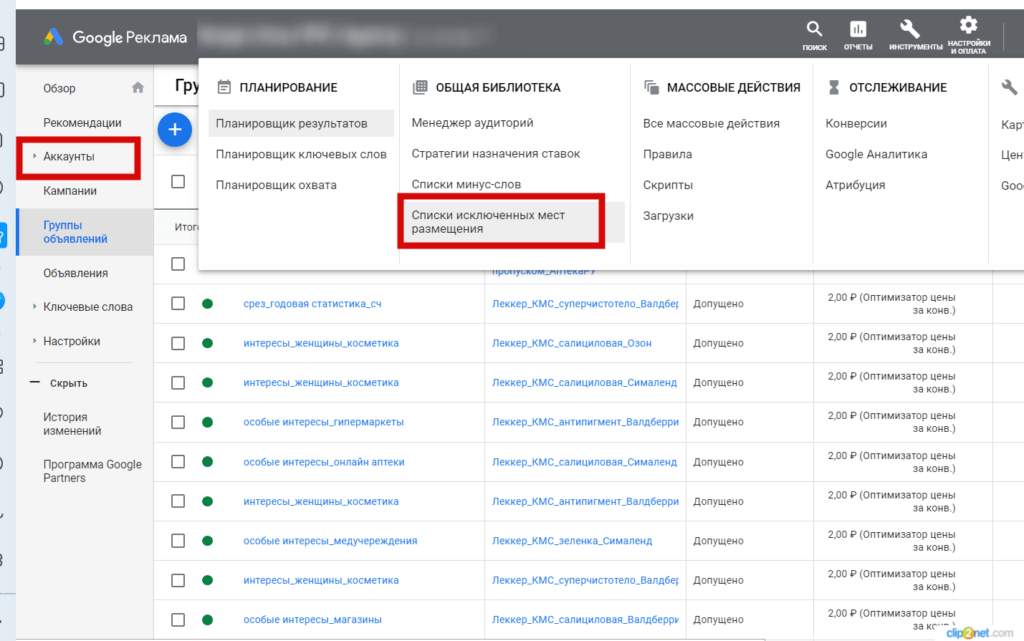Open Google Аналитика in the tracking menu
1024x641 pixels.
coord(876,154)
